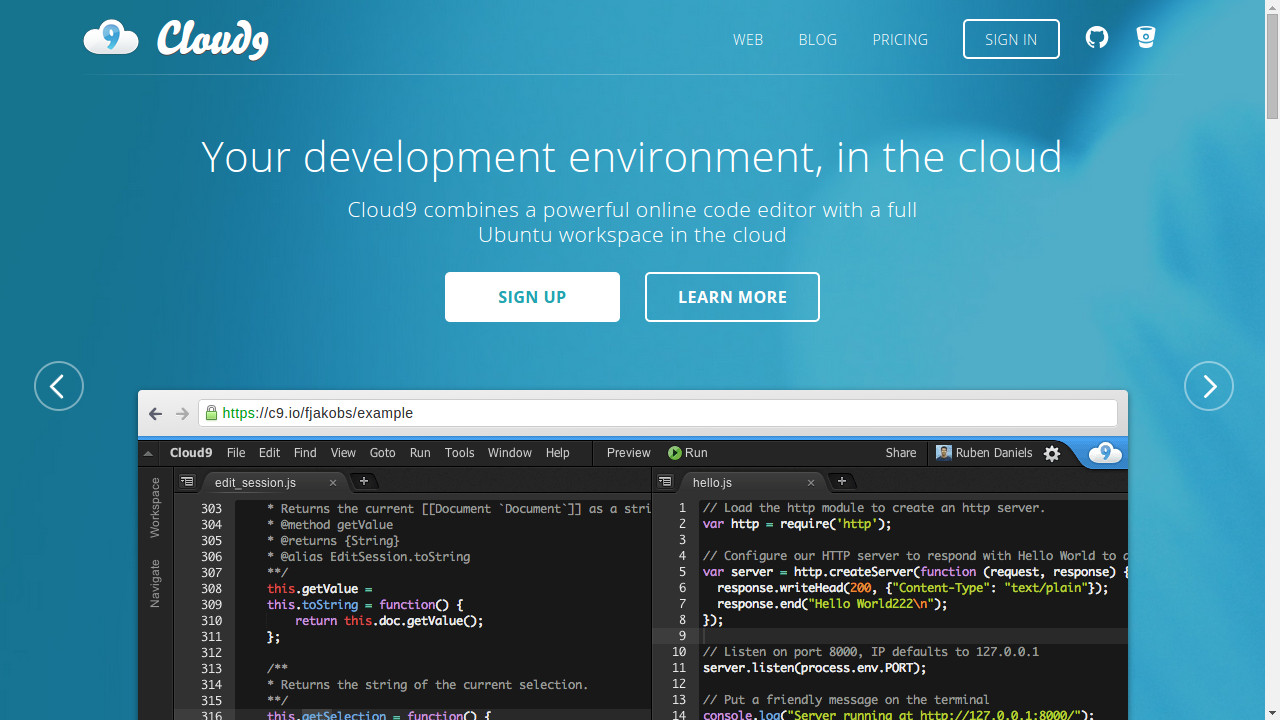The image size is (1280, 720).
Task: Open the File menu
Action: click(236, 453)
